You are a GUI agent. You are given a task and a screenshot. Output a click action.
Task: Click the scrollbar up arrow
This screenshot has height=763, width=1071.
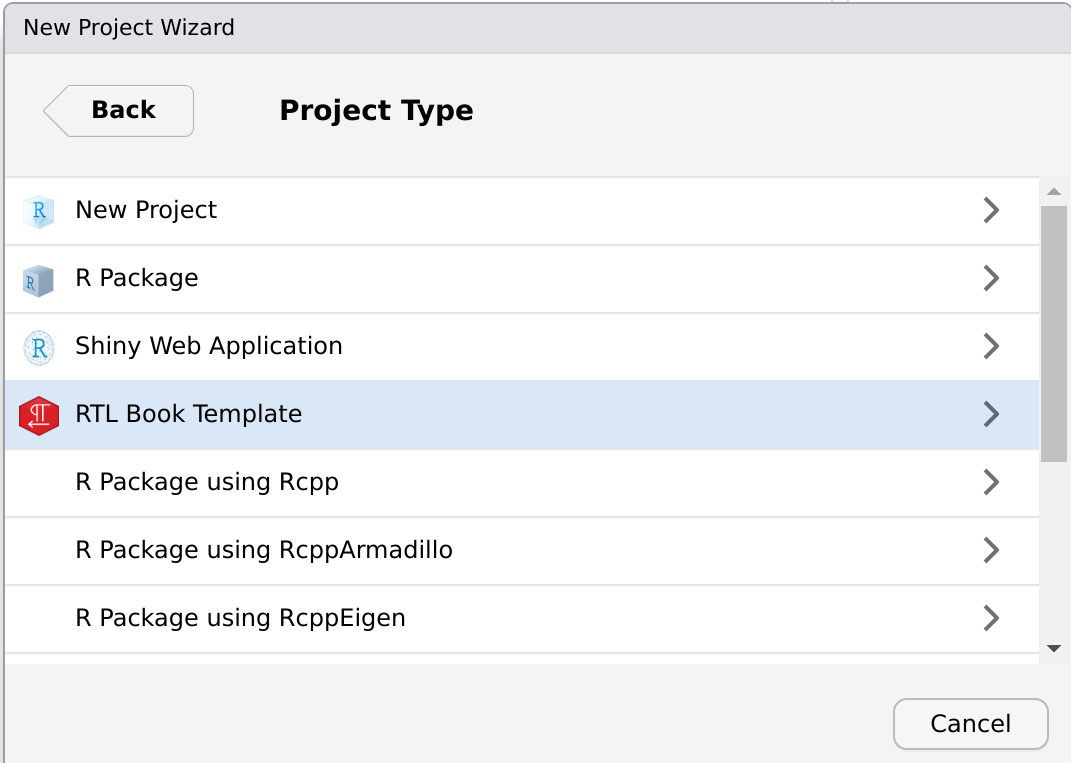[x=1053, y=192]
